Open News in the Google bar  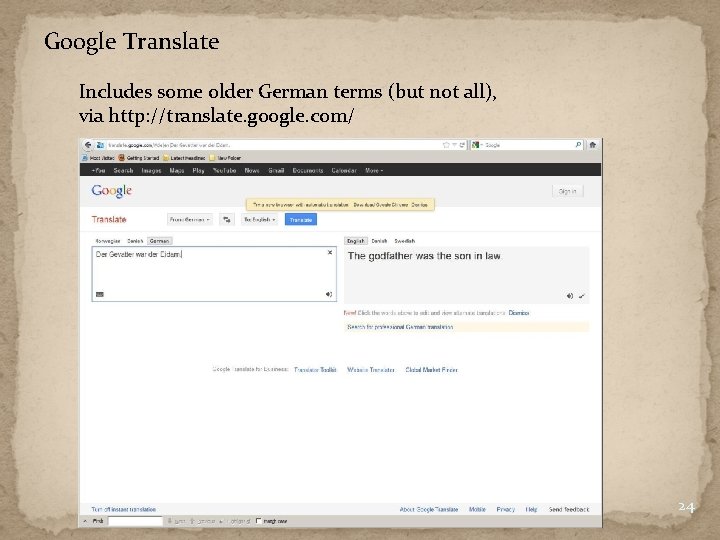coord(252,170)
